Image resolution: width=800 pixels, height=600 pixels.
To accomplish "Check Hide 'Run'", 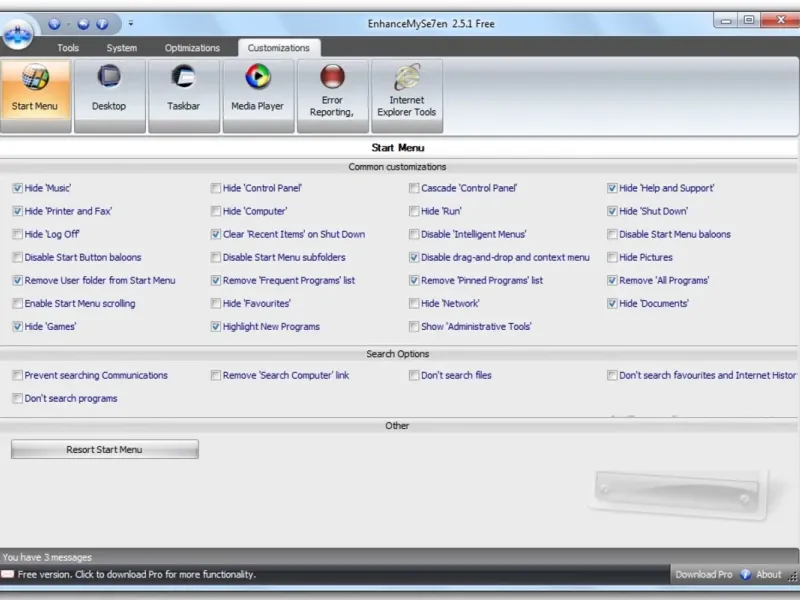I will click(414, 211).
